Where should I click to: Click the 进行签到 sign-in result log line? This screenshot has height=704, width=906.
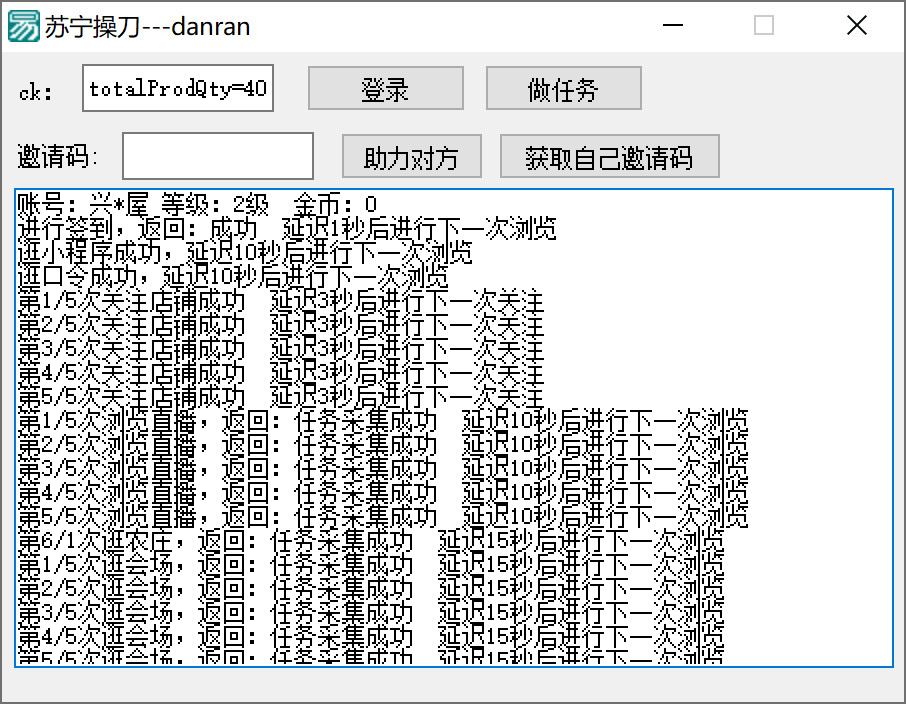pyautogui.click(x=287, y=229)
